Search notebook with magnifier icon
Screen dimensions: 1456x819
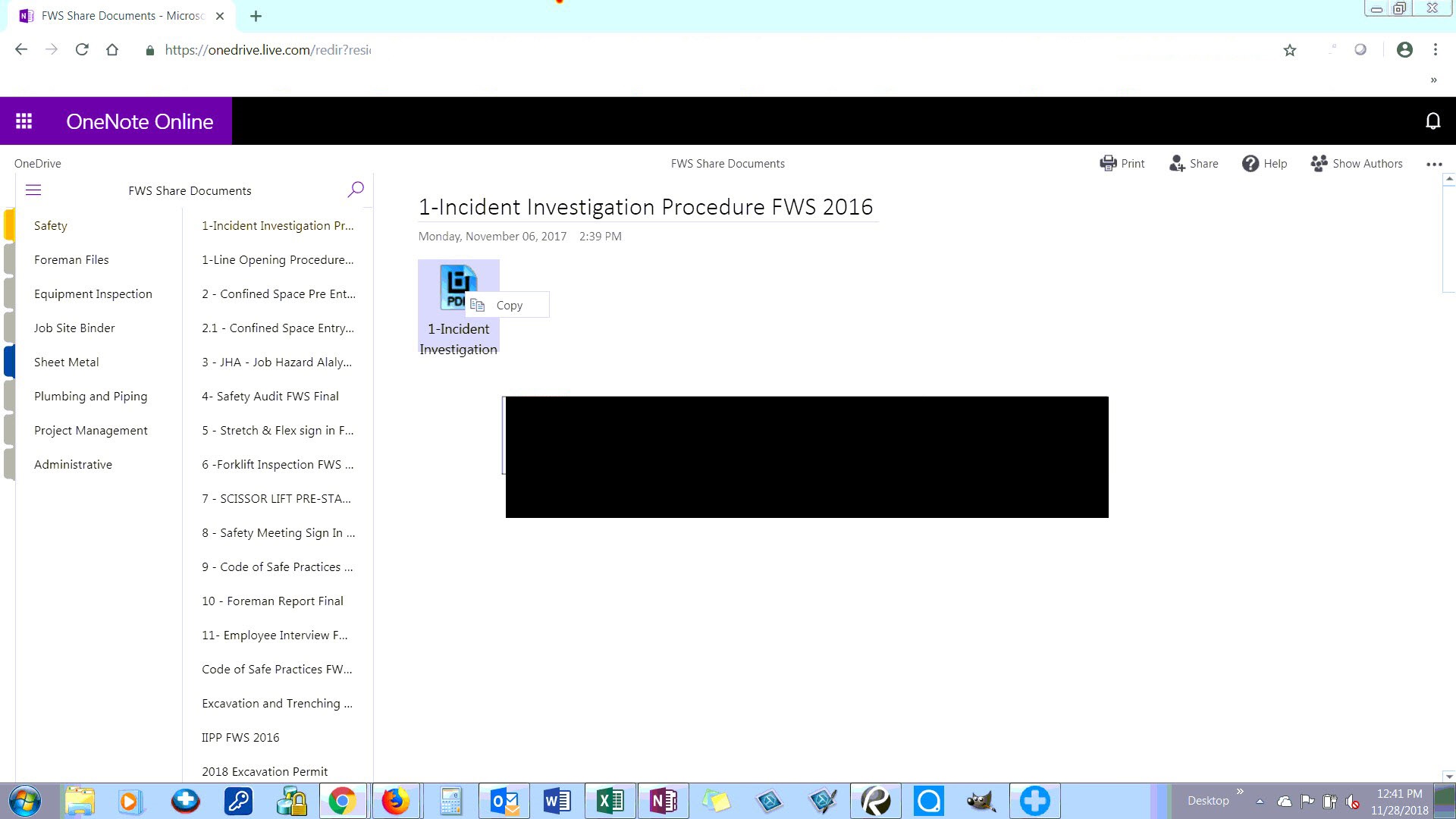pos(355,190)
